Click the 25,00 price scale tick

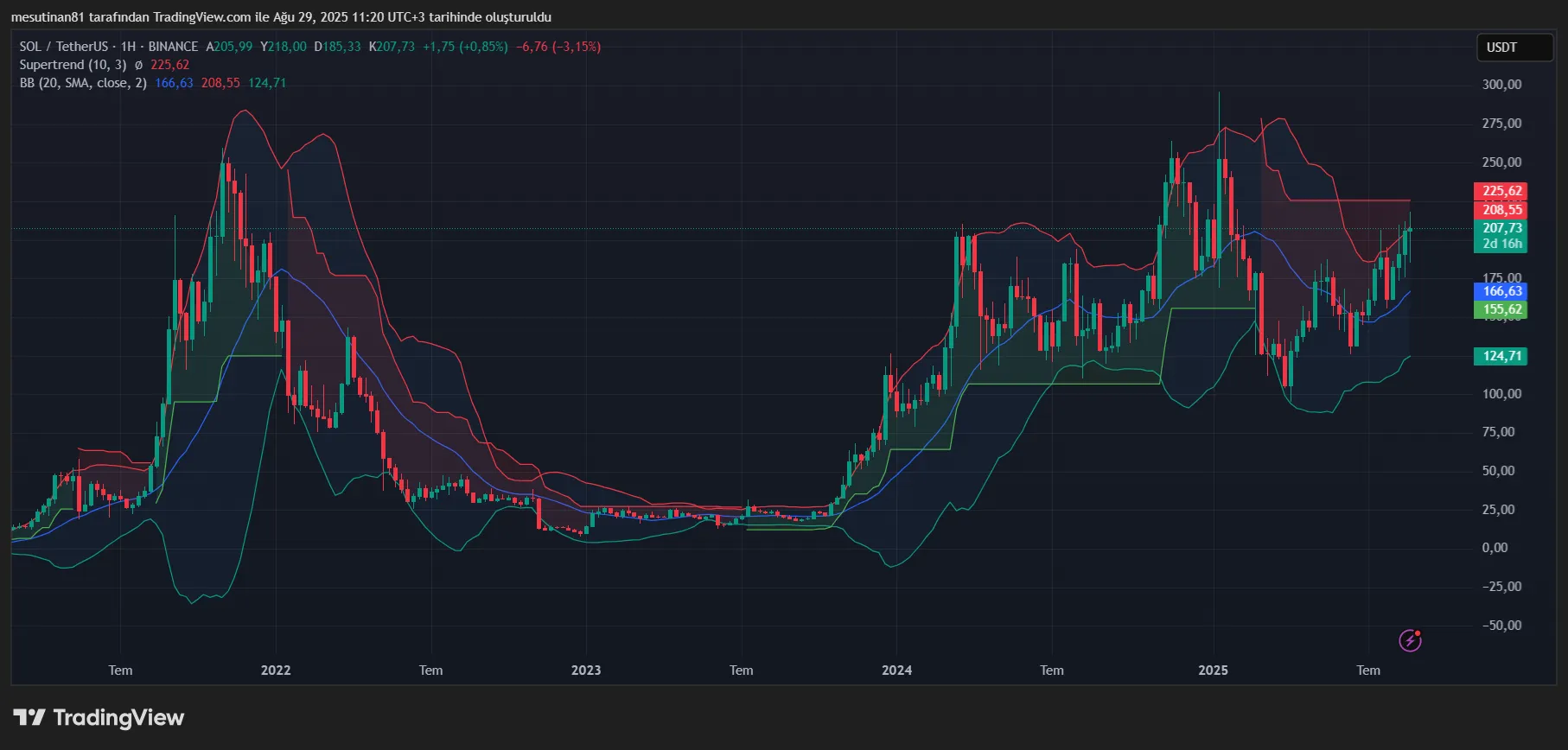(x=1498, y=510)
